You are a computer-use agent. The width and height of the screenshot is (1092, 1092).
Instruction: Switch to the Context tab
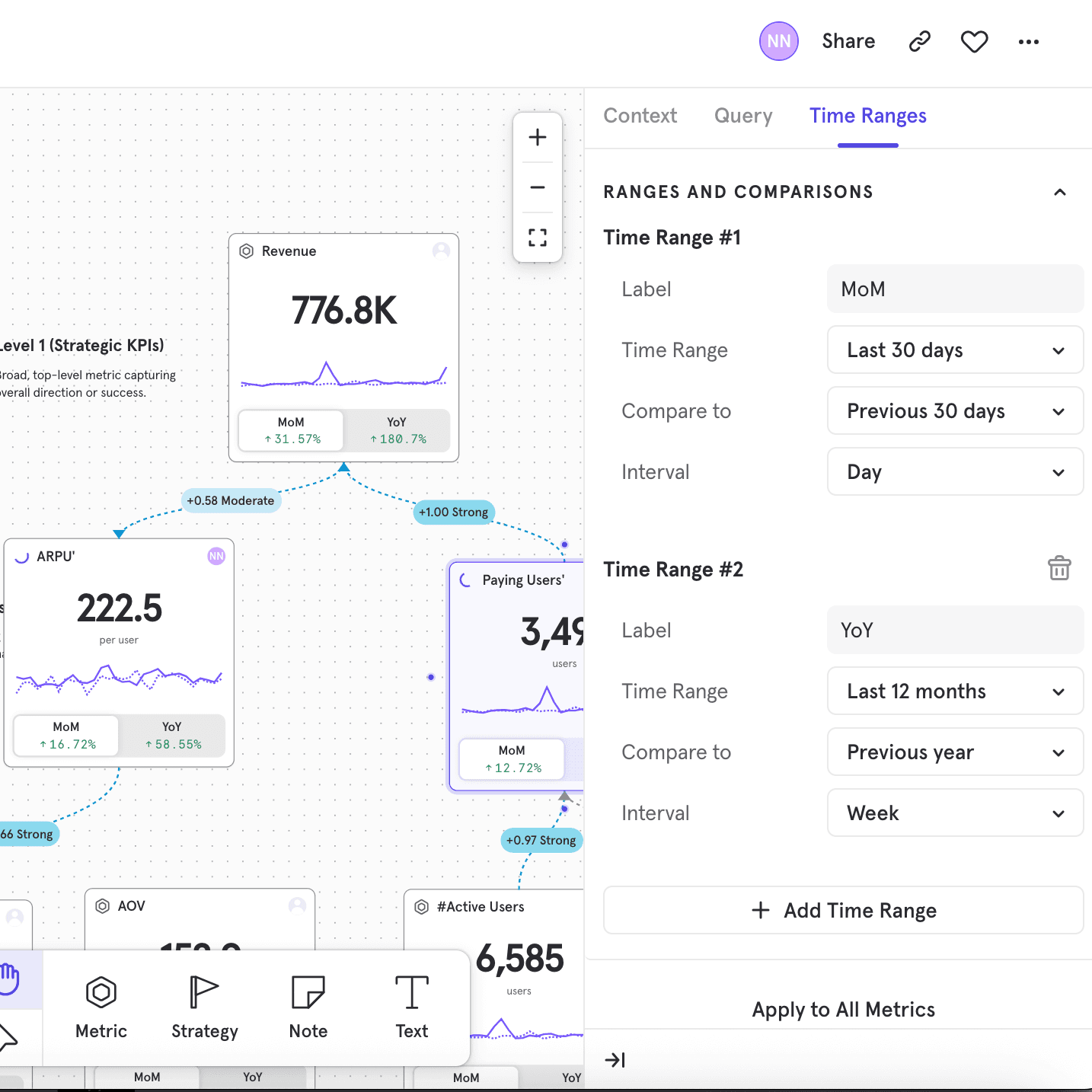pos(640,116)
